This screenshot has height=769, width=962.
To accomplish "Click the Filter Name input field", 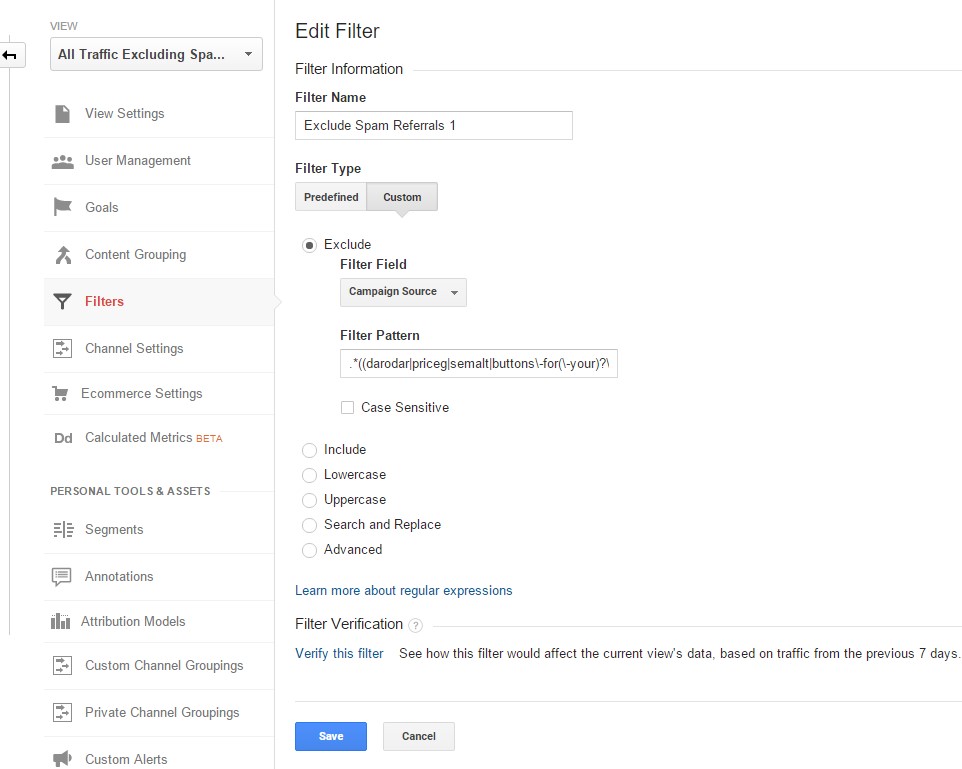I will pos(434,126).
